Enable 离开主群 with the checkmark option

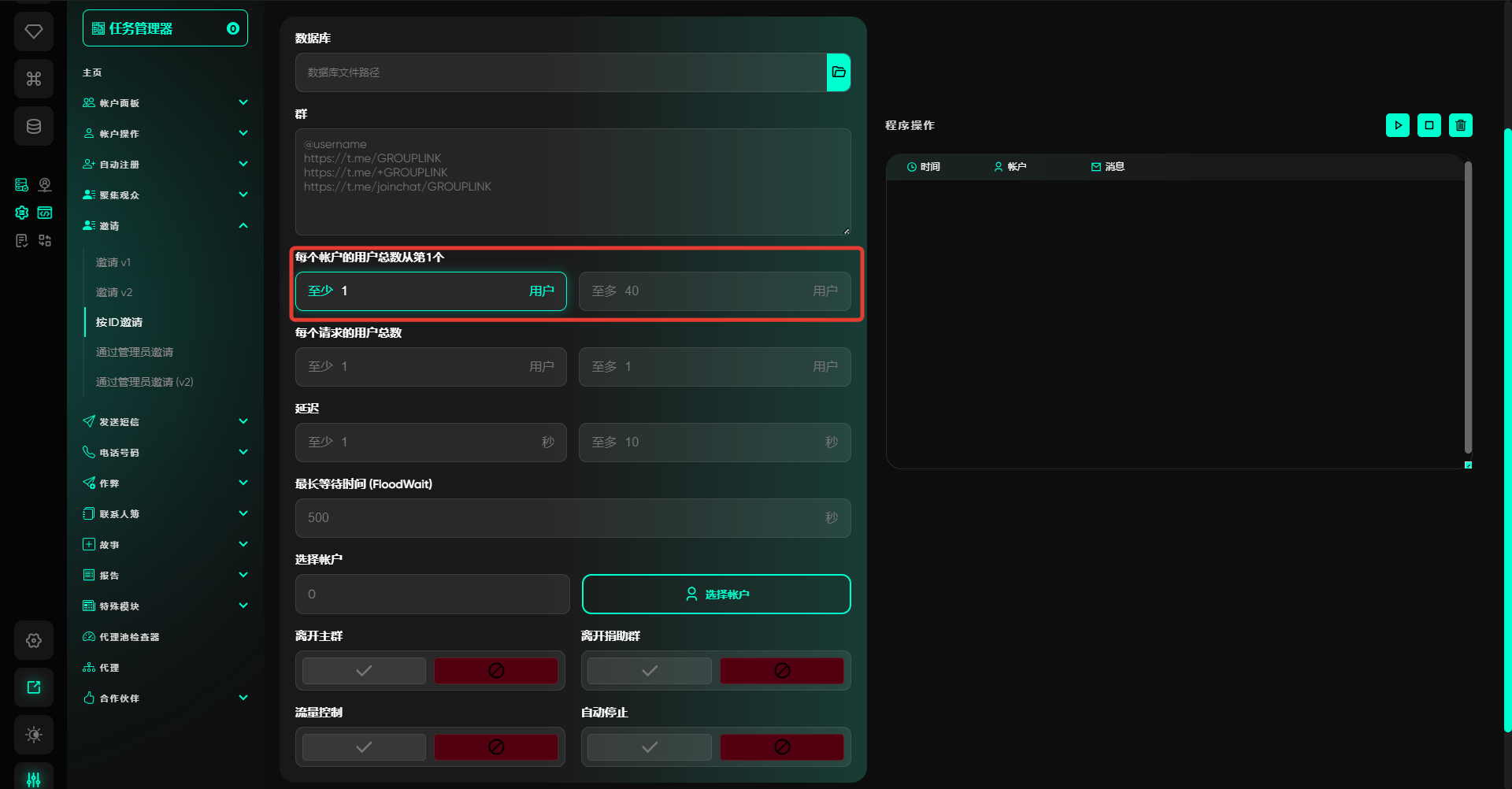(364, 671)
